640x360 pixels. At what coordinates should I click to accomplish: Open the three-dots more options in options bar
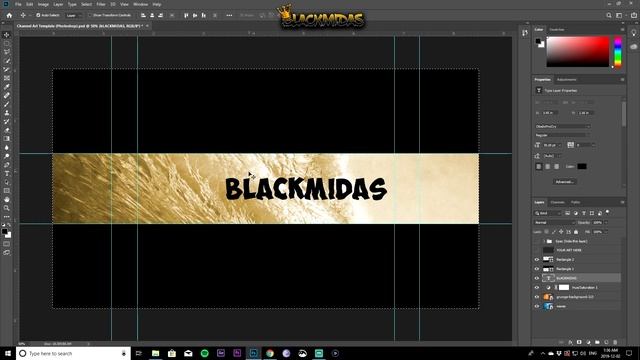tap(229, 15)
